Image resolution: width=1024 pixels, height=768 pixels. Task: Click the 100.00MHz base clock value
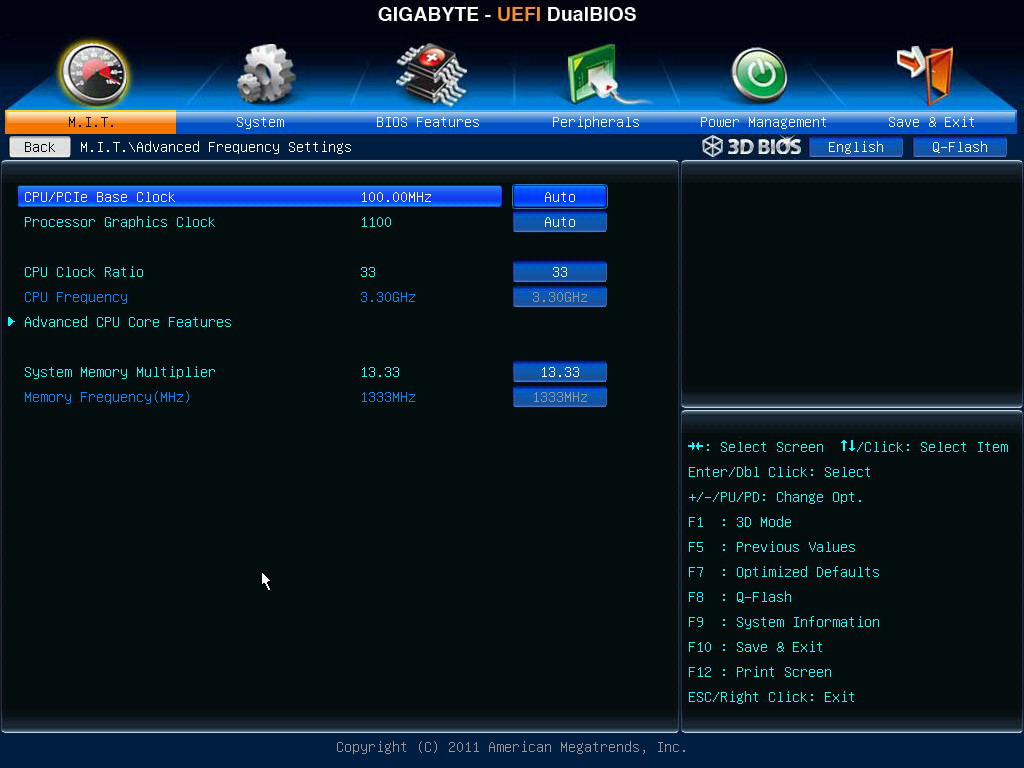tap(396, 197)
